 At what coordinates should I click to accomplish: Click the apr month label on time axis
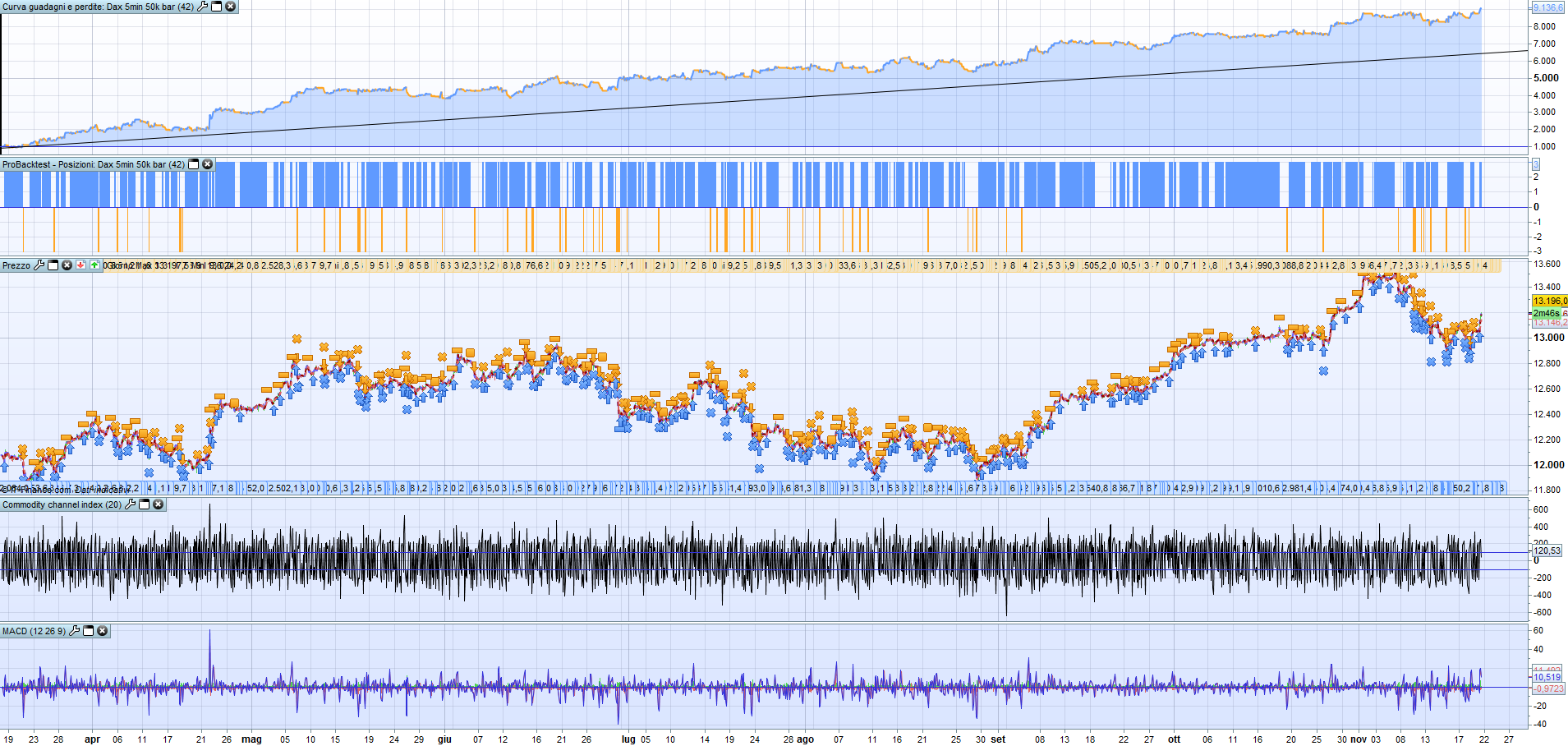point(92,739)
